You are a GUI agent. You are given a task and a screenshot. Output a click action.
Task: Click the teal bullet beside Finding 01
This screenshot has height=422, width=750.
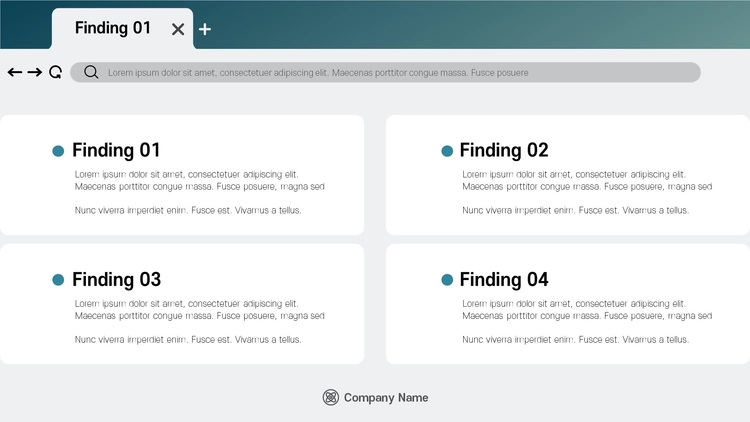pyautogui.click(x=58, y=151)
